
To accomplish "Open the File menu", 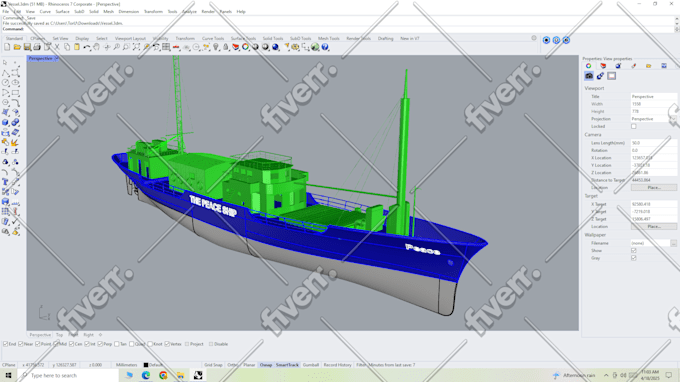I will click(x=6, y=12).
